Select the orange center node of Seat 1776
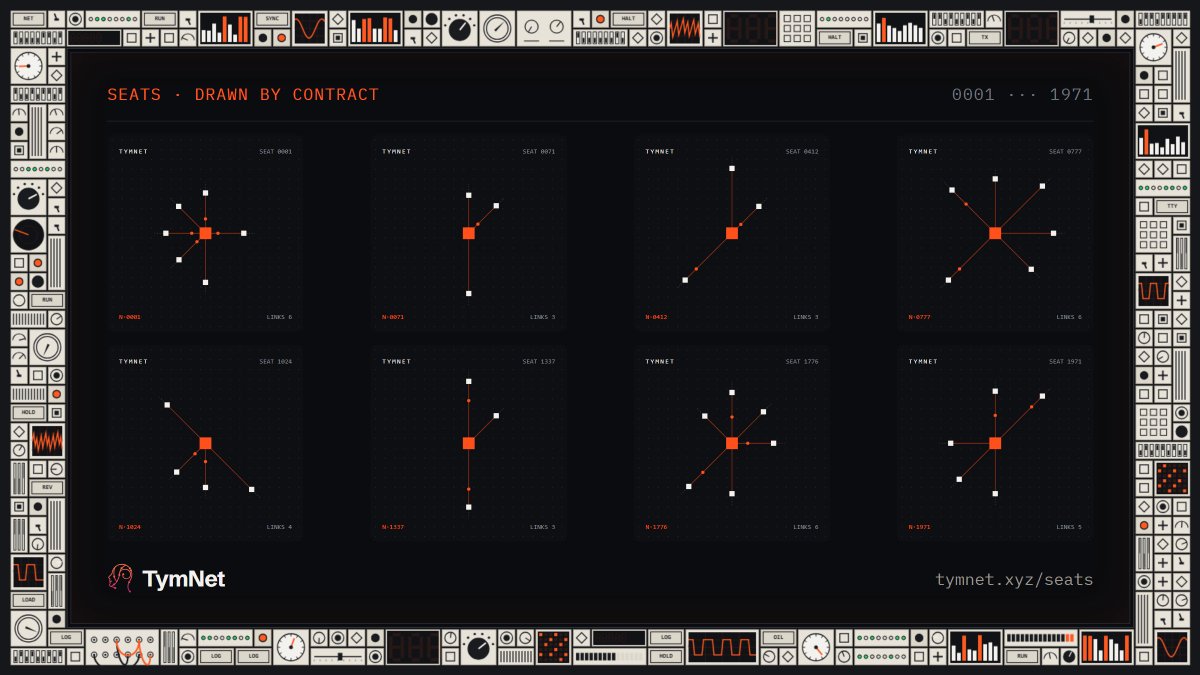This screenshot has height=675, width=1200. 732,443
